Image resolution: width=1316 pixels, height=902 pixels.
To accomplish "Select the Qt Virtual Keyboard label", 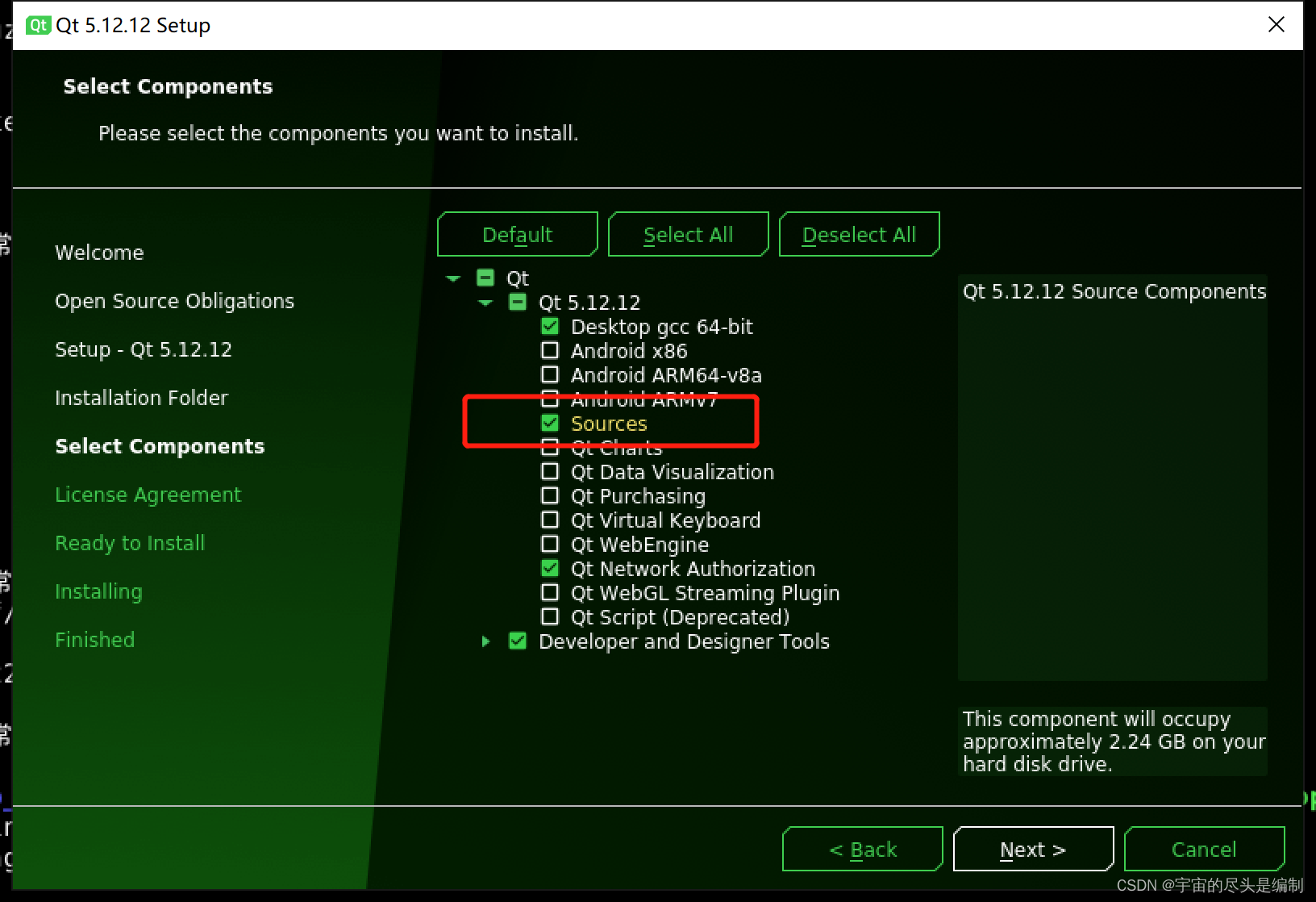I will [665, 520].
